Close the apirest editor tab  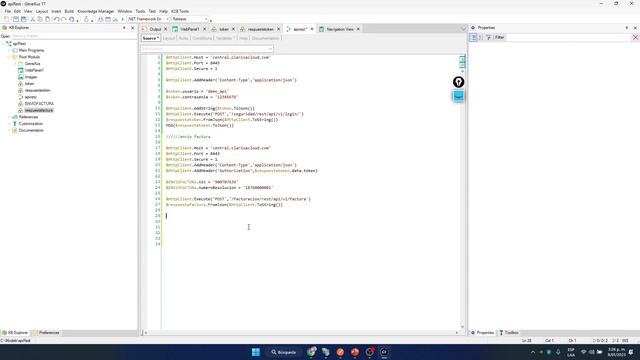click(312, 29)
